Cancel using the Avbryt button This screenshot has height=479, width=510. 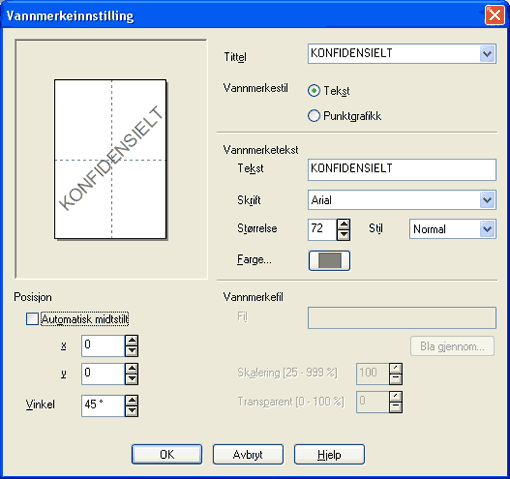[x=248, y=454]
